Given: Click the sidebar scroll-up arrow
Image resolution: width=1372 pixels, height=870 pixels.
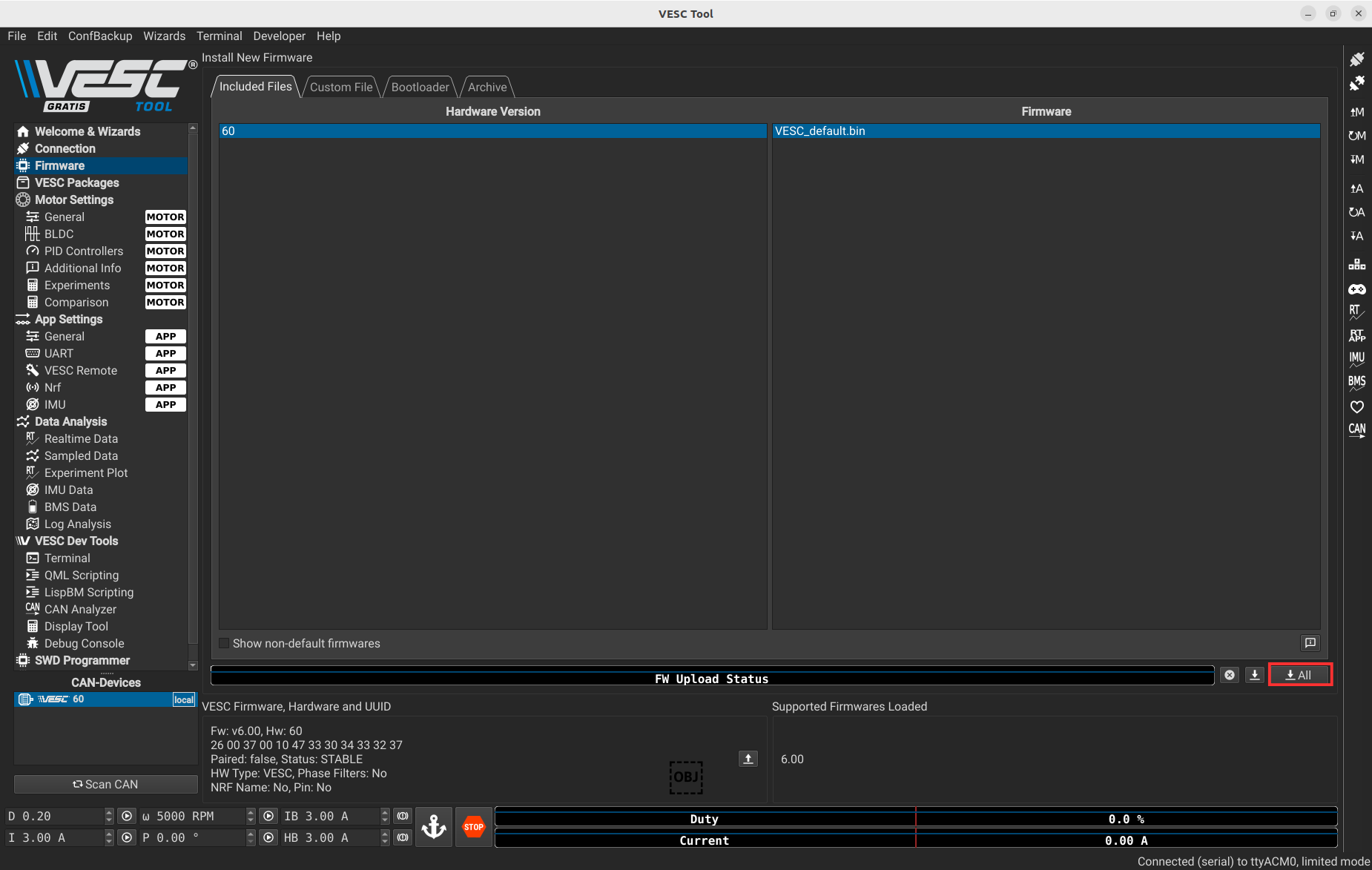Looking at the screenshot, I should pos(193,128).
